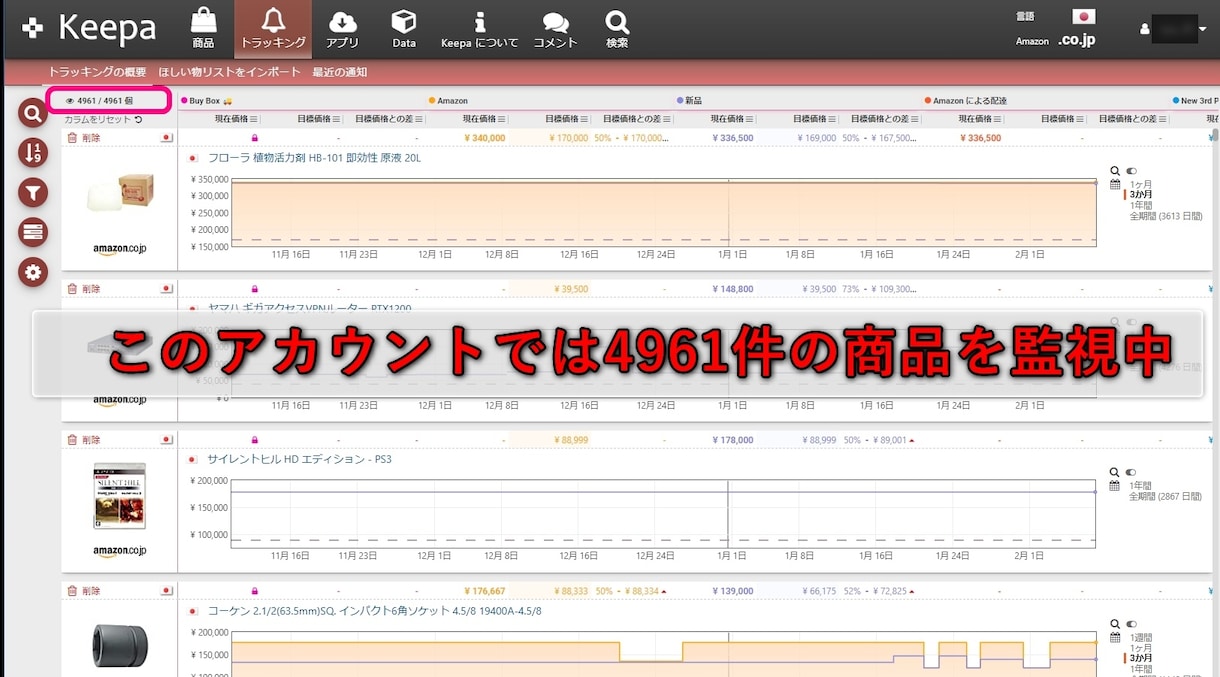1220x677 pixels.
Task: Open the トラッキングの概要 tab
Action: click(x=97, y=72)
